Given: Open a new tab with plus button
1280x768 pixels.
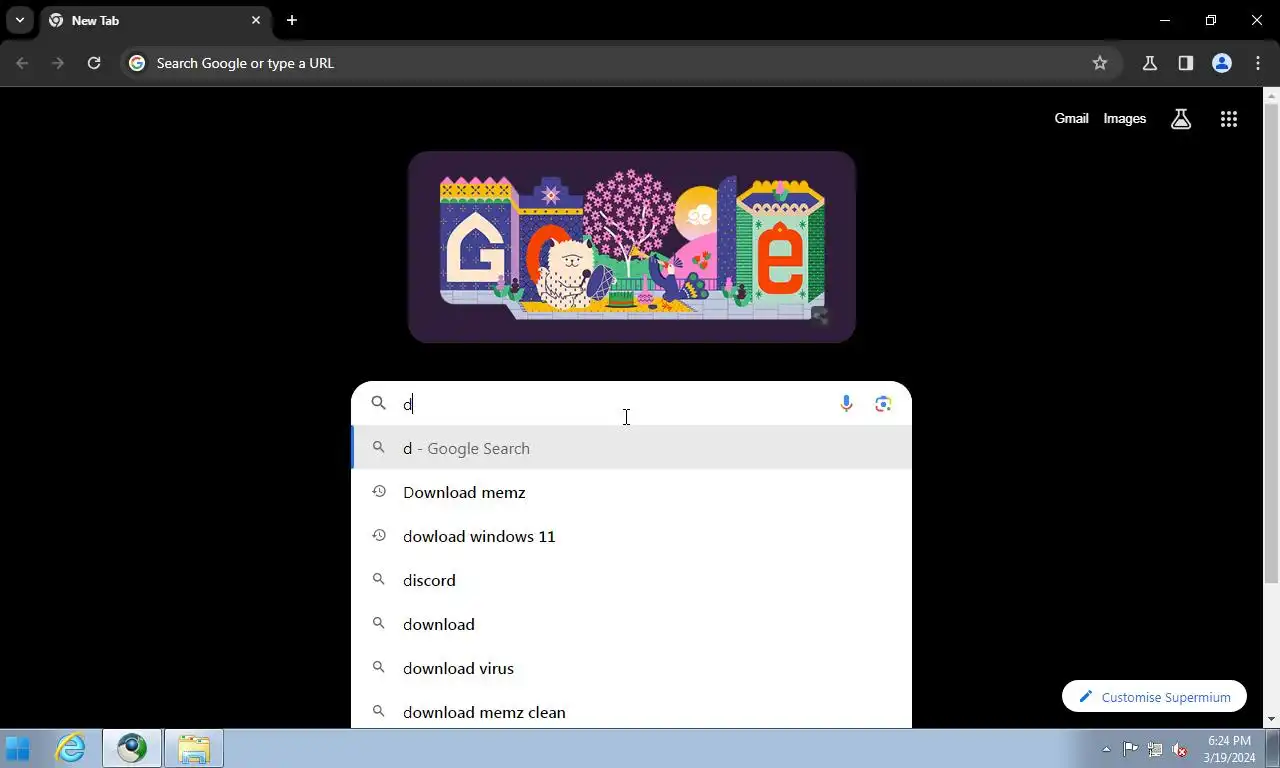Looking at the screenshot, I should coord(292,20).
